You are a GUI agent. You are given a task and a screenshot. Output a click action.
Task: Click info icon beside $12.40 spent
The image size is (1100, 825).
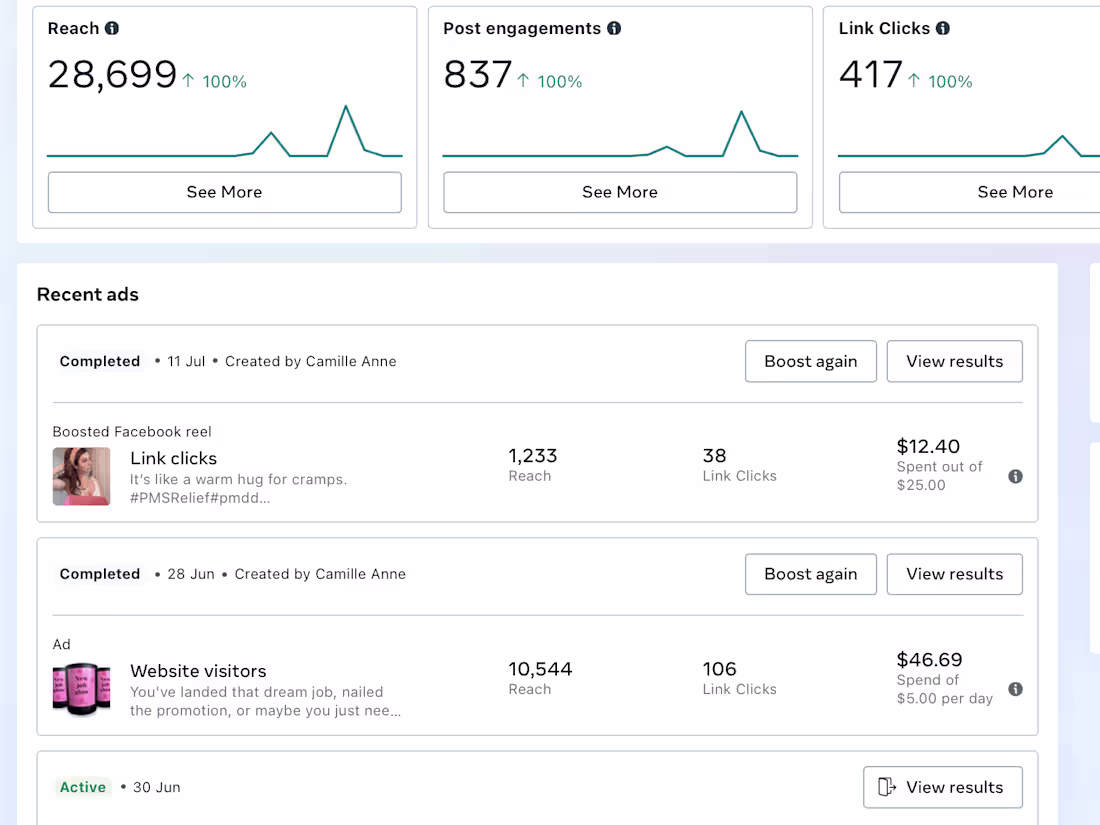[1015, 476]
